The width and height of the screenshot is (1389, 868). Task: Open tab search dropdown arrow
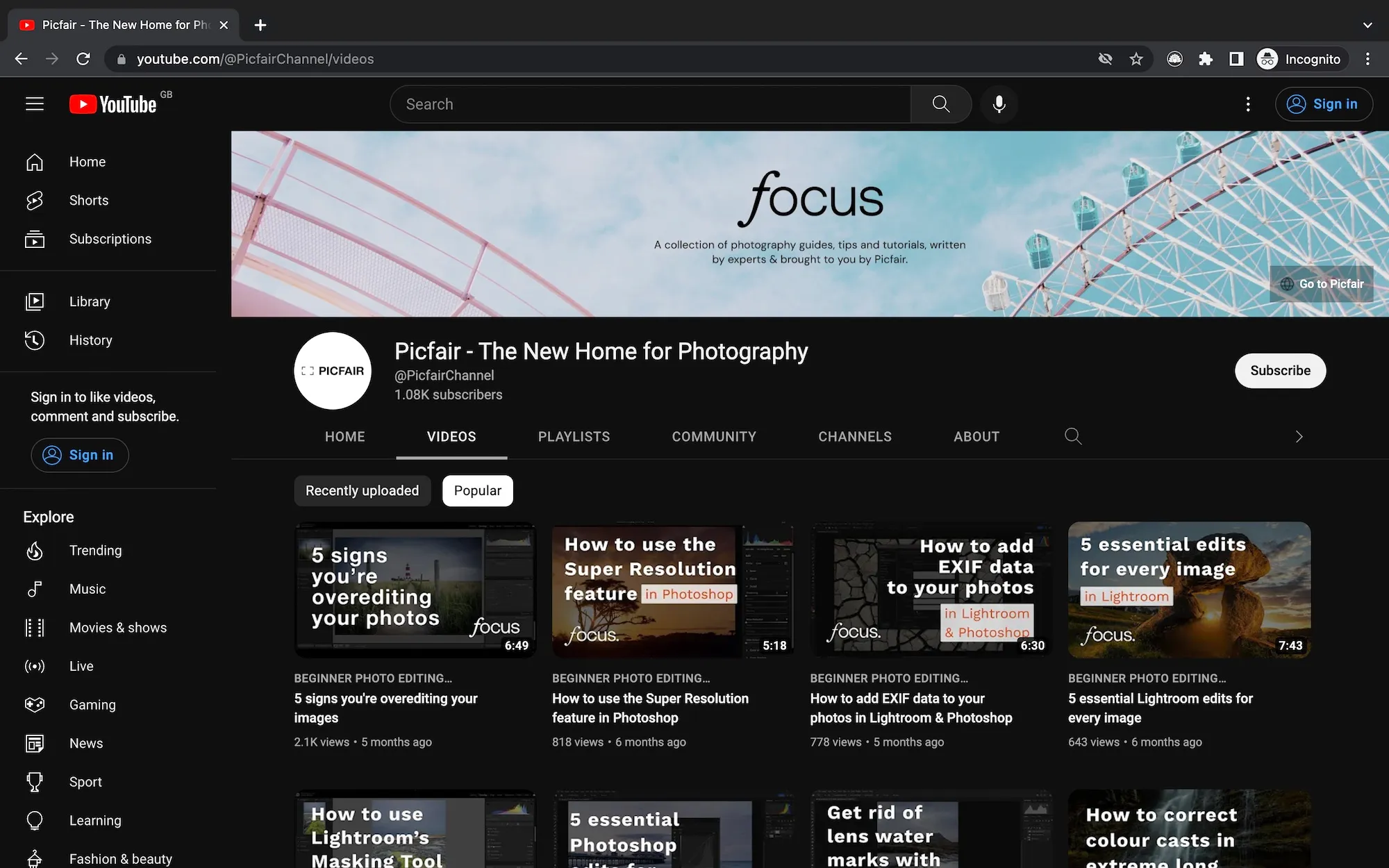1367,25
